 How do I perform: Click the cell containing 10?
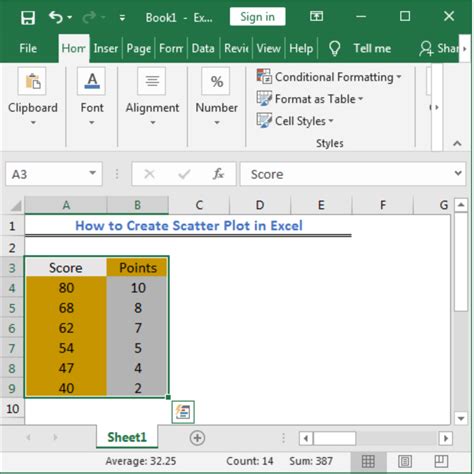click(137, 288)
